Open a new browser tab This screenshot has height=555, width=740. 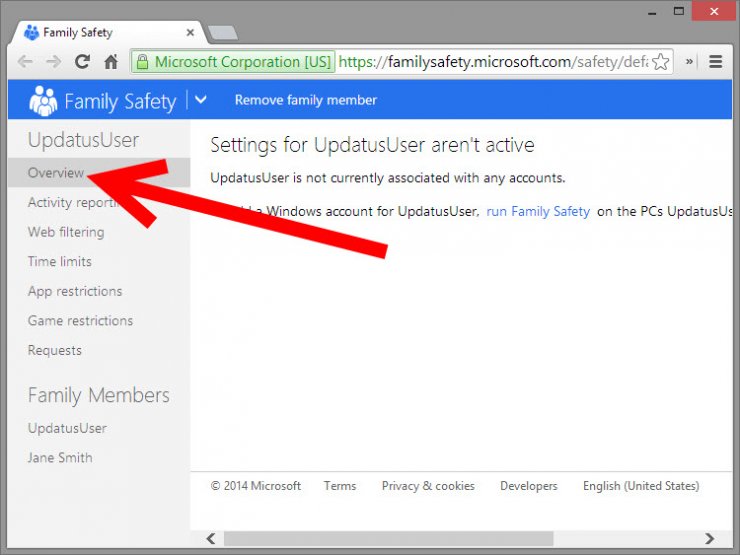click(222, 32)
